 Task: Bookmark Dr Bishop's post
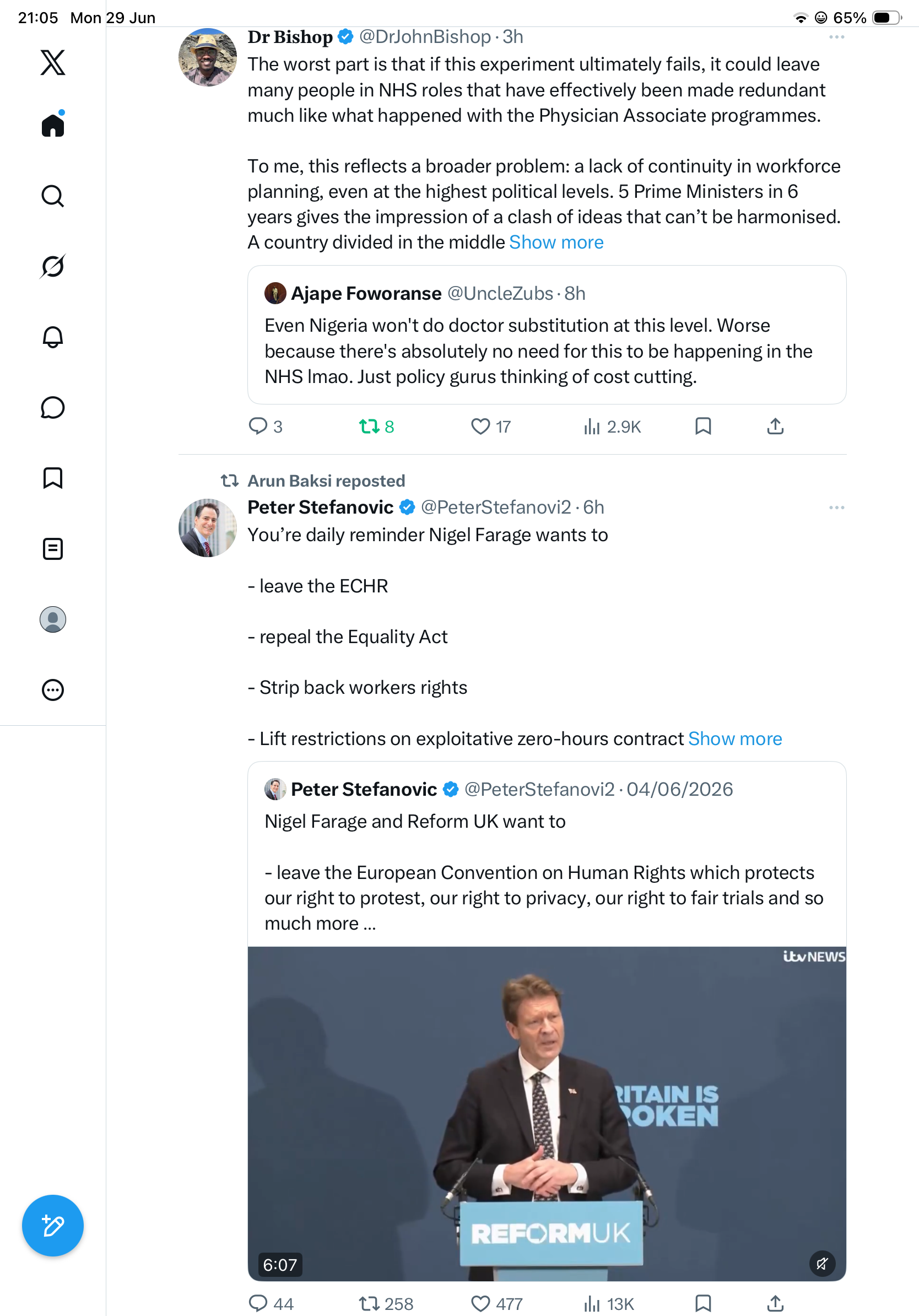click(703, 427)
